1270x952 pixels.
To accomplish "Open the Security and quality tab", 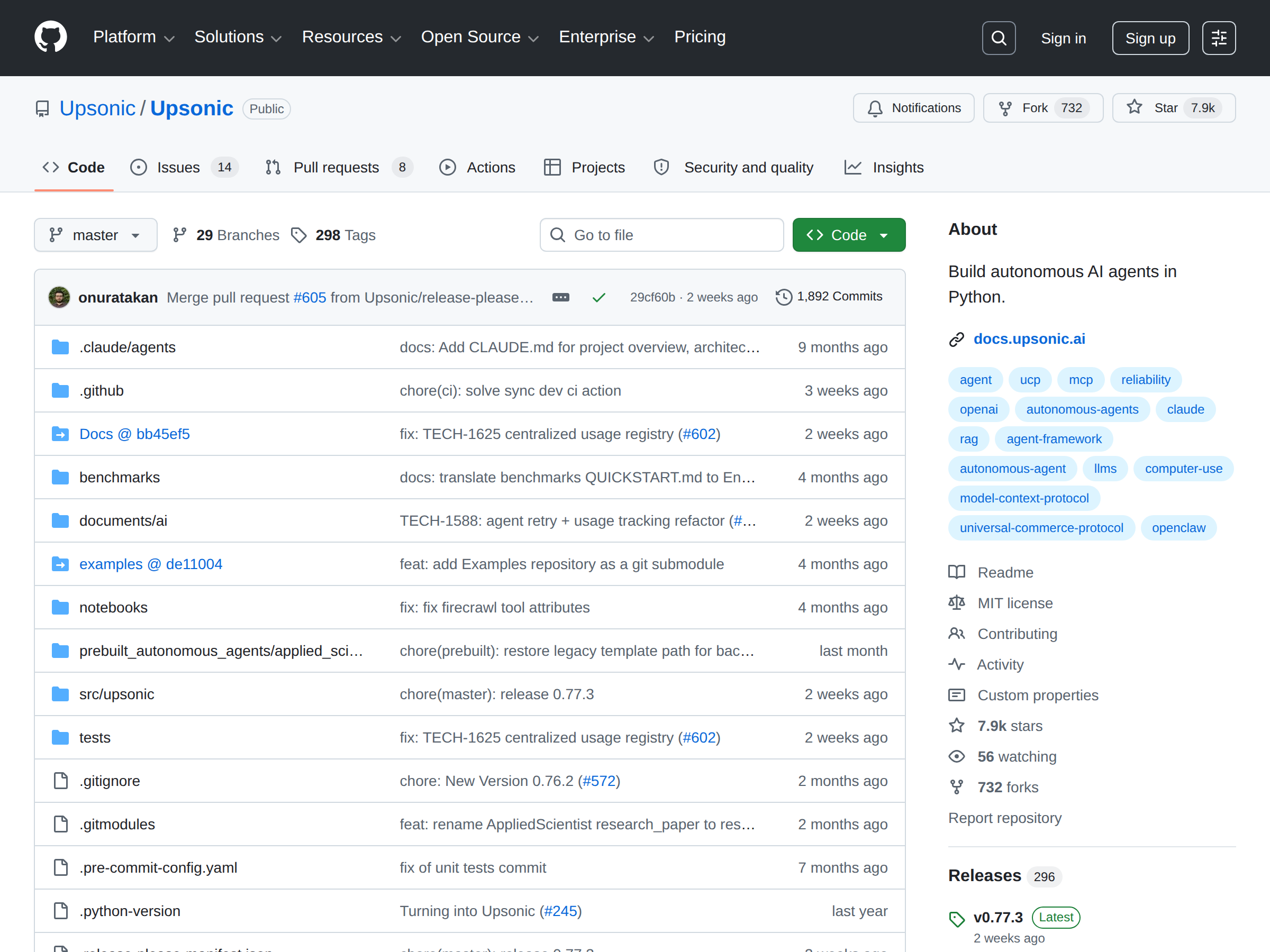I will point(733,168).
